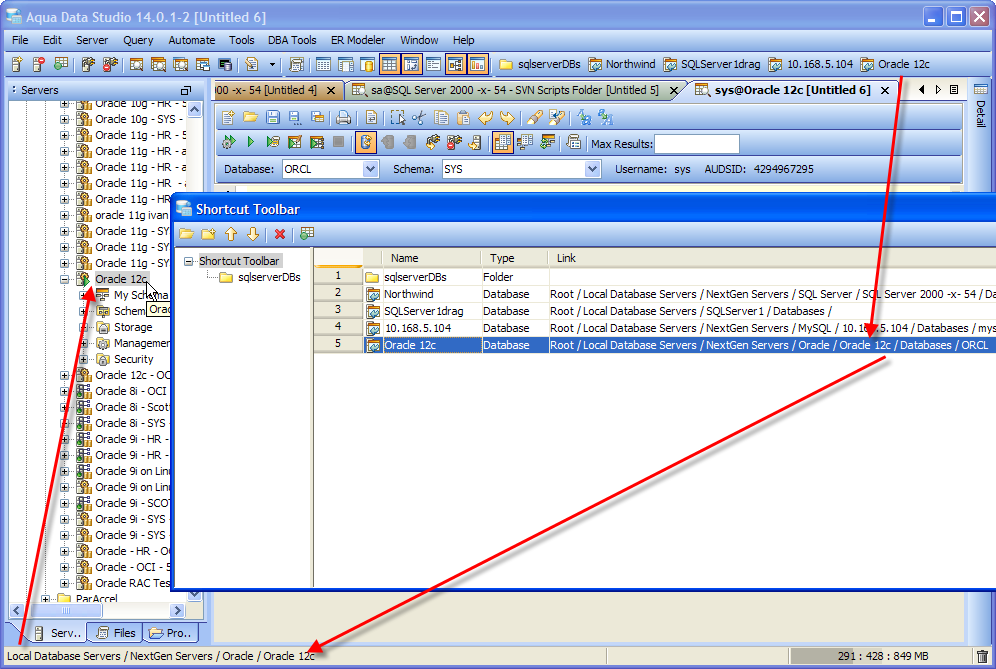
Task: Open the File menu
Action: coord(20,40)
